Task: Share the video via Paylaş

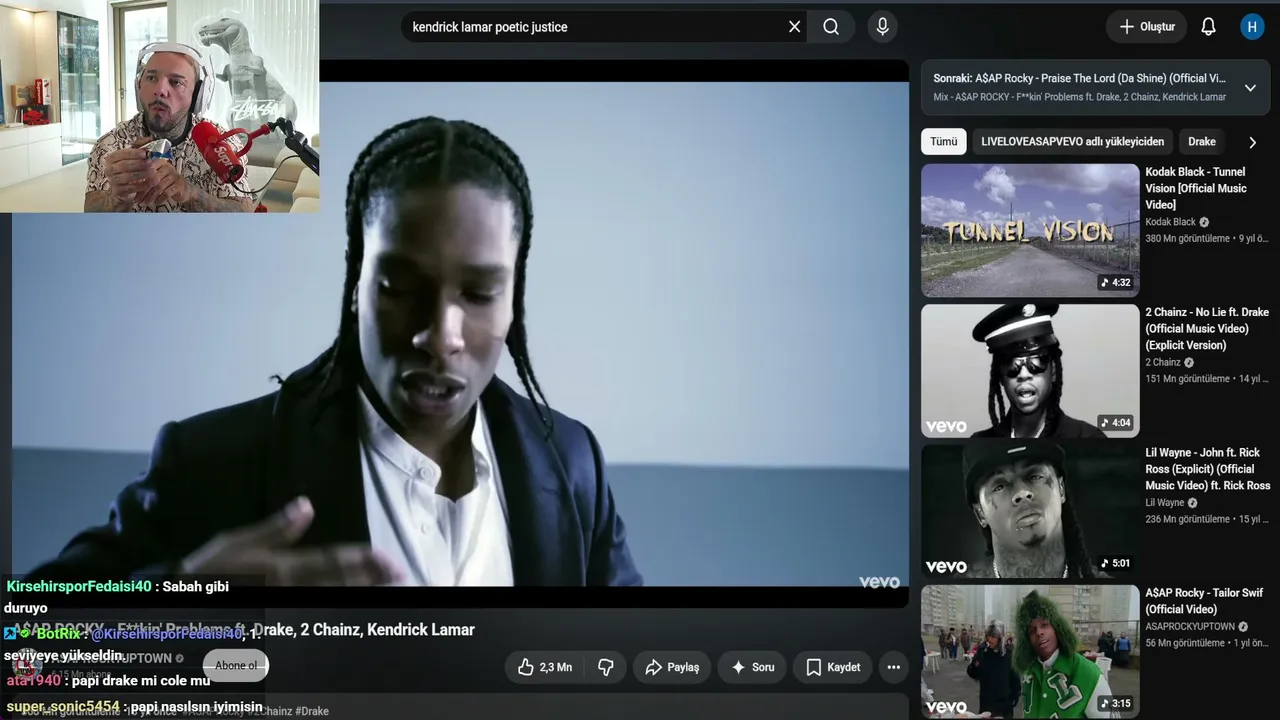Action: [x=672, y=667]
